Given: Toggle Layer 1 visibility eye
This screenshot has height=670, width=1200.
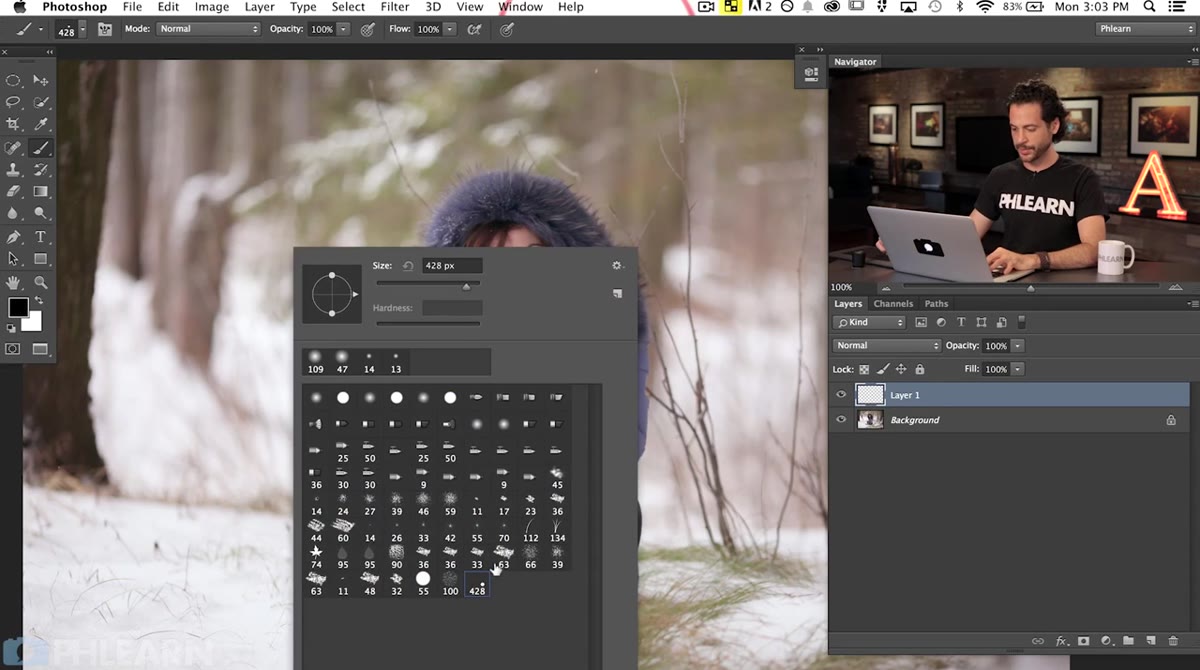Looking at the screenshot, I should tap(841, 395).
